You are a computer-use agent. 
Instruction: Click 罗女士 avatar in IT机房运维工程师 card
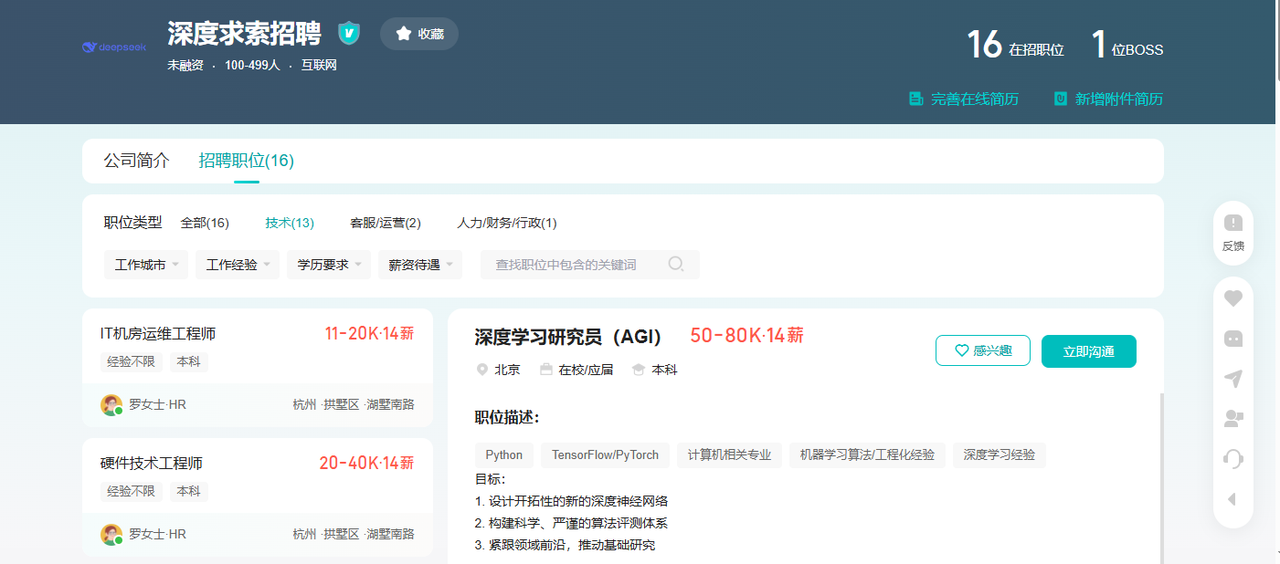pos(111,404)
